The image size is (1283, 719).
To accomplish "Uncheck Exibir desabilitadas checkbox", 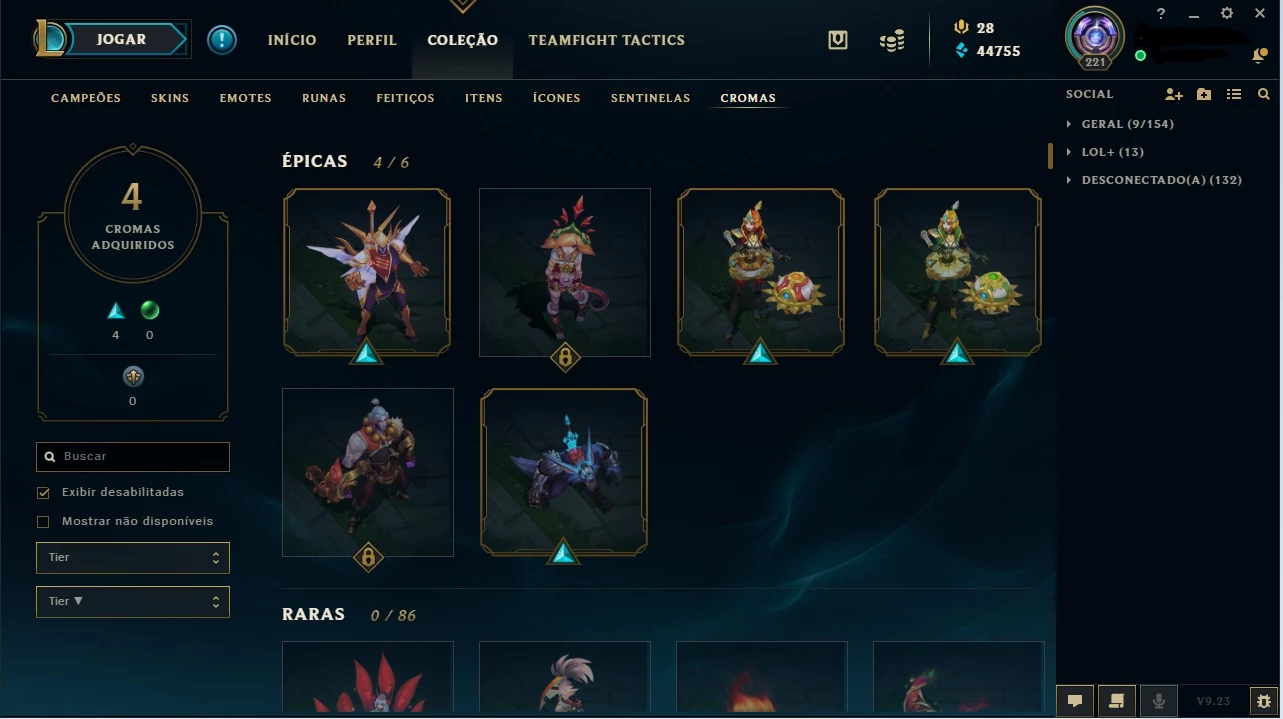I will tap(43, 492).
